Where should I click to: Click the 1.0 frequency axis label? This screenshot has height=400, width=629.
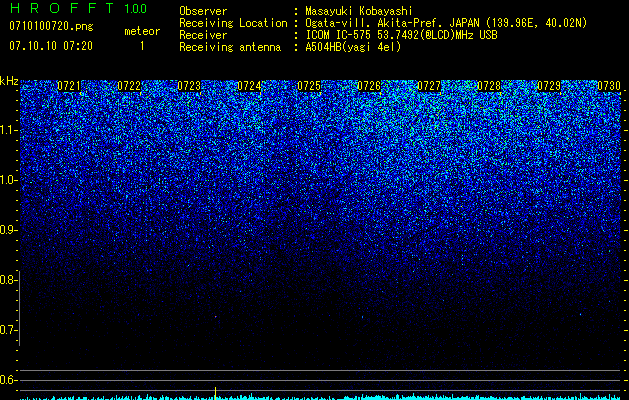click(9, 180)
